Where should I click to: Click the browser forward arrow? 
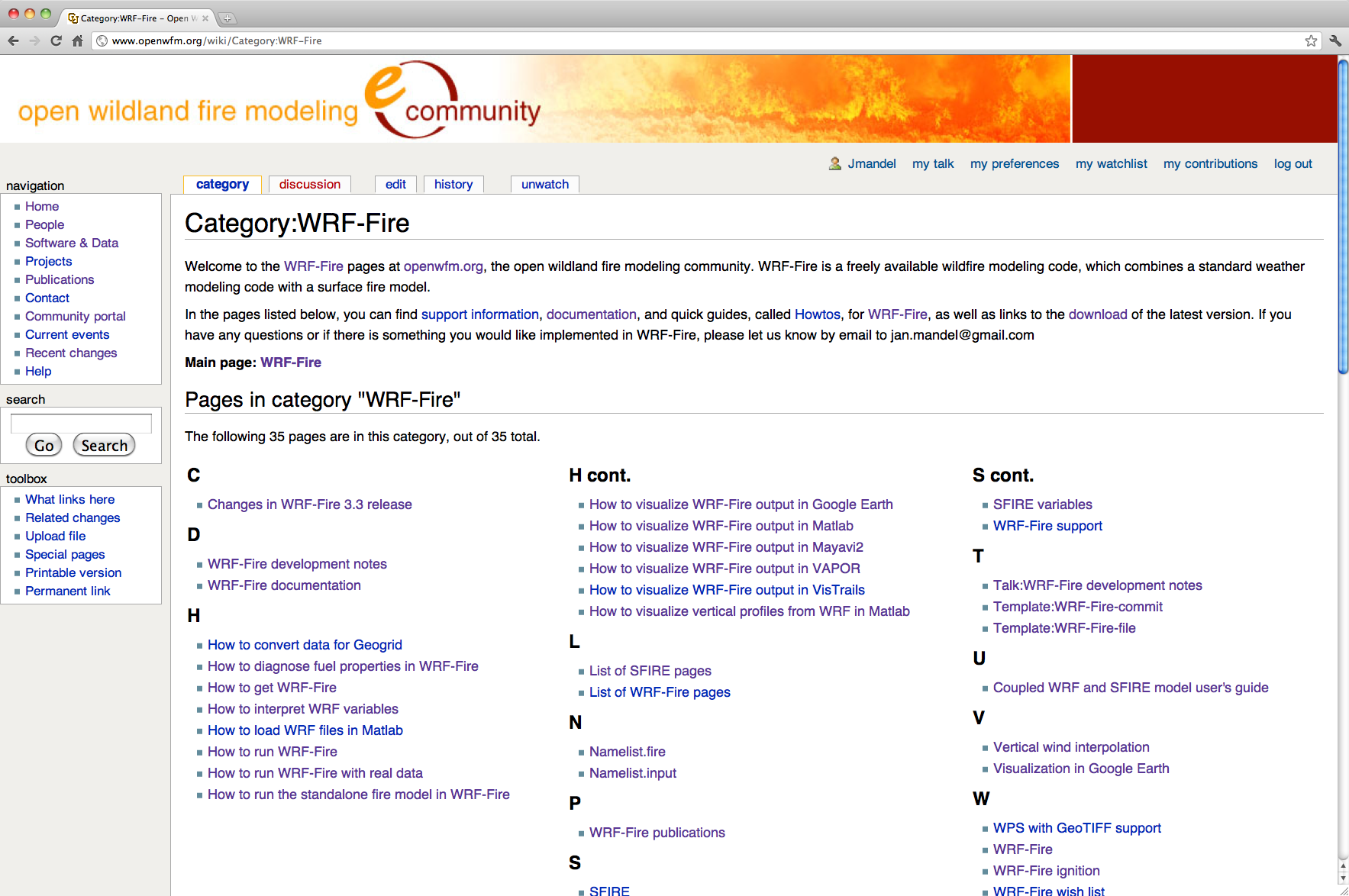point(34,41)
